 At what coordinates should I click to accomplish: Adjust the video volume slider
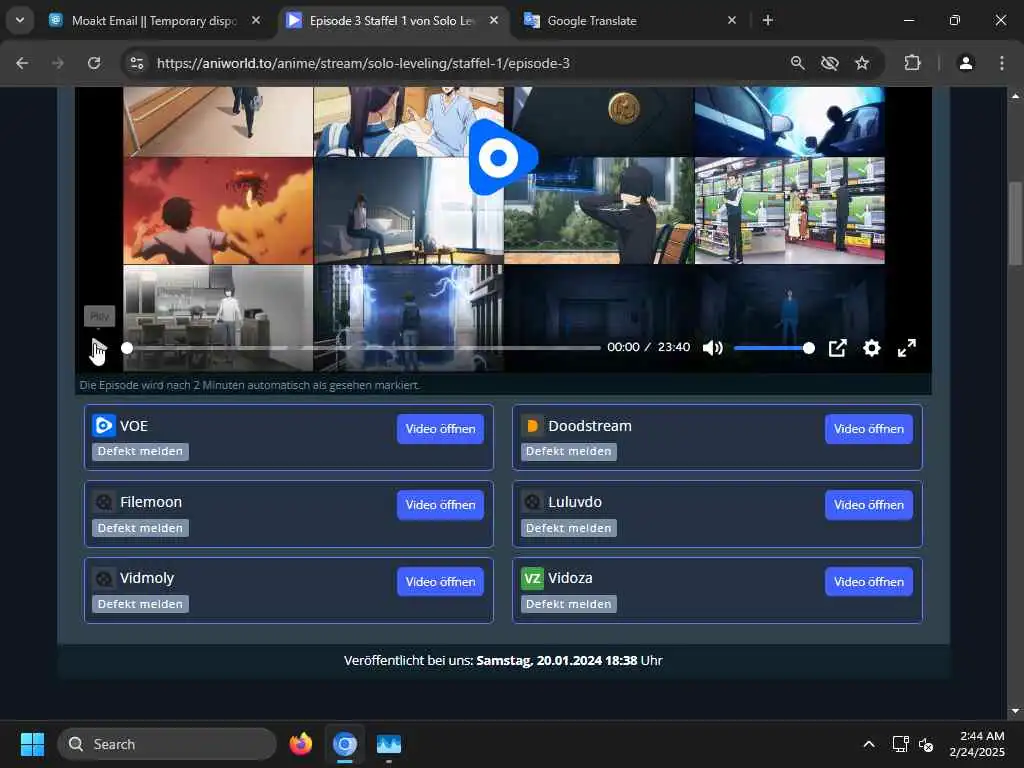click(774, 348)
